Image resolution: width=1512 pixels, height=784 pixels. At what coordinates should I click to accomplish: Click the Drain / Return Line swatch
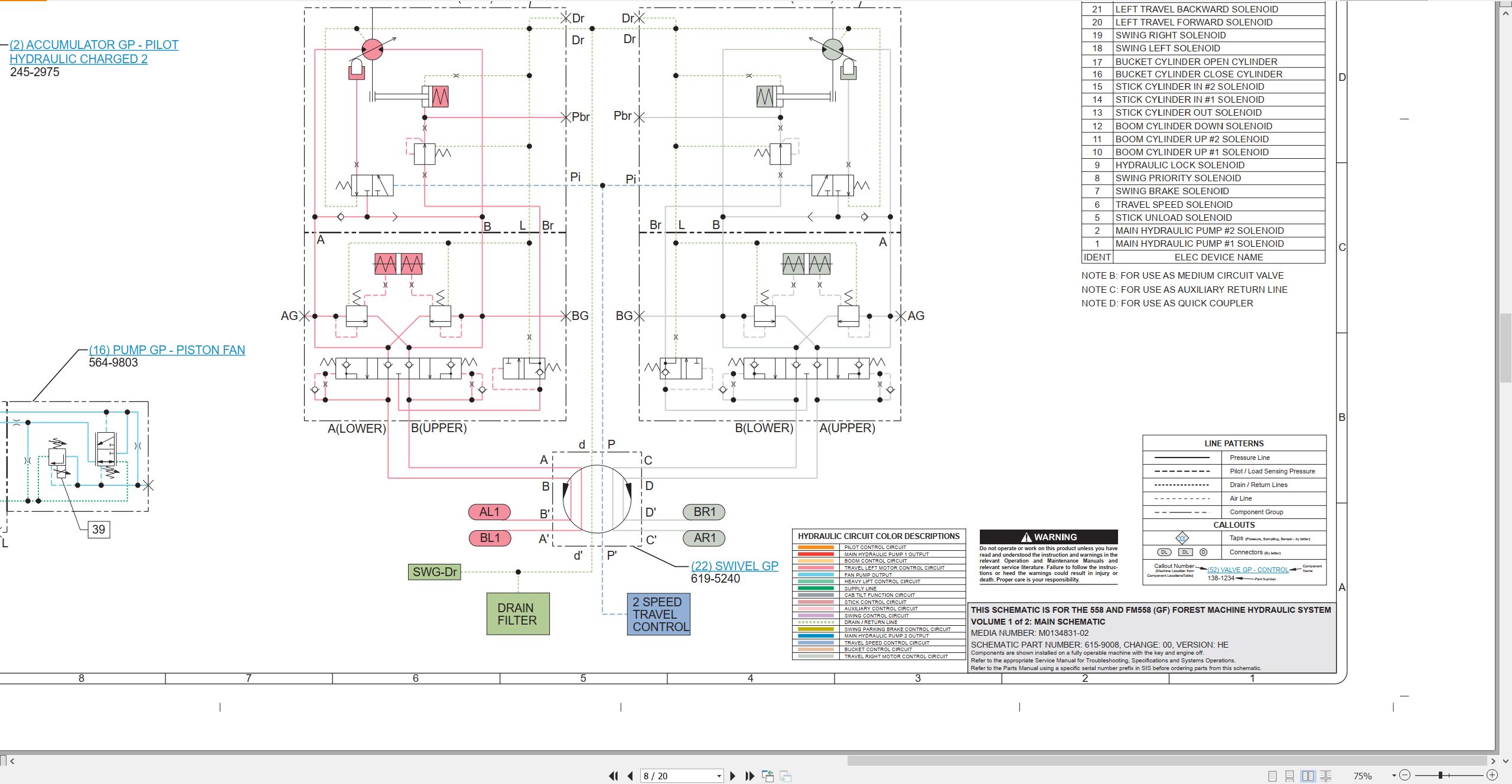click(x=816, y=622)
